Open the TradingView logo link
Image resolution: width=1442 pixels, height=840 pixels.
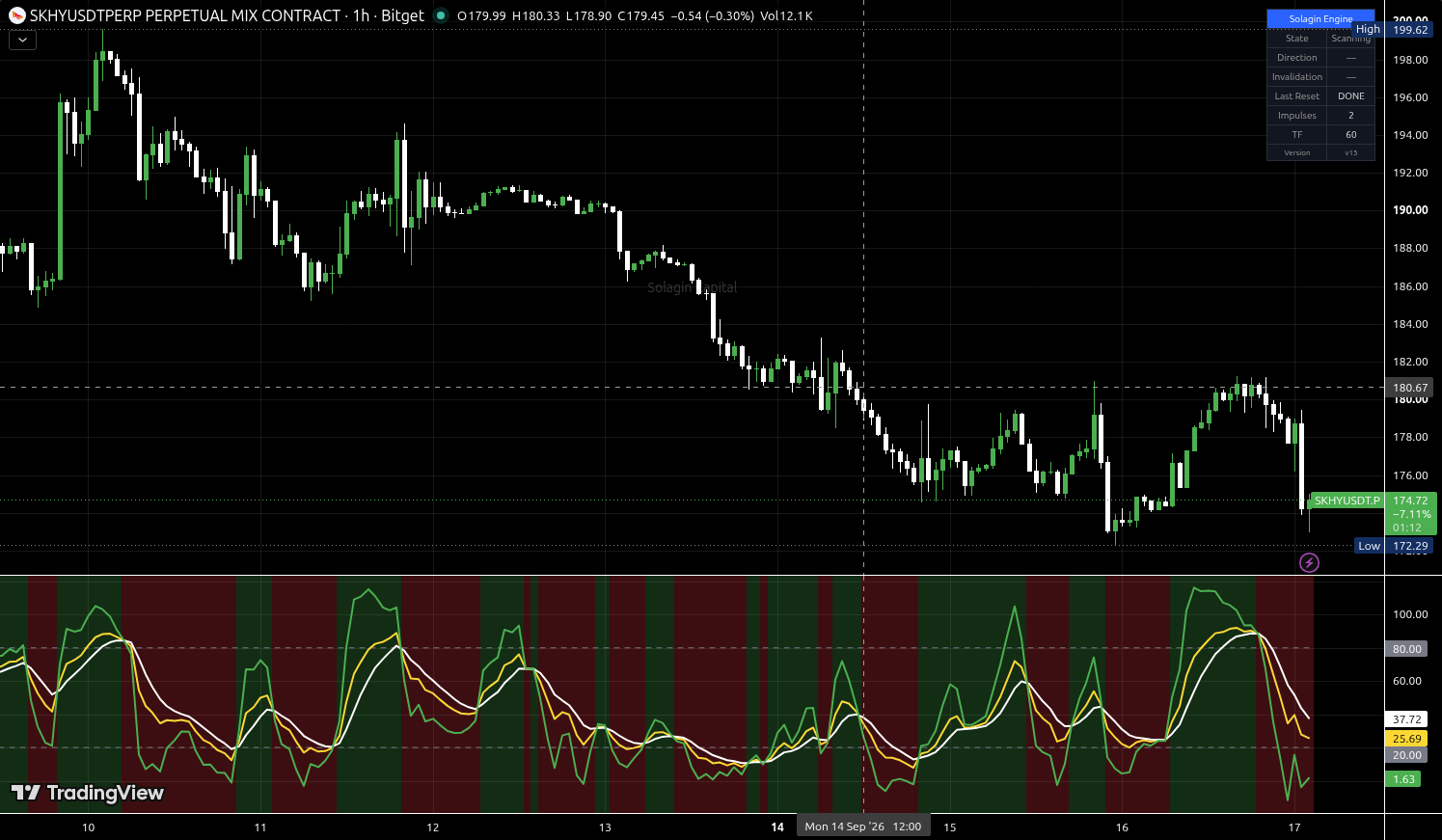[88, 793]
